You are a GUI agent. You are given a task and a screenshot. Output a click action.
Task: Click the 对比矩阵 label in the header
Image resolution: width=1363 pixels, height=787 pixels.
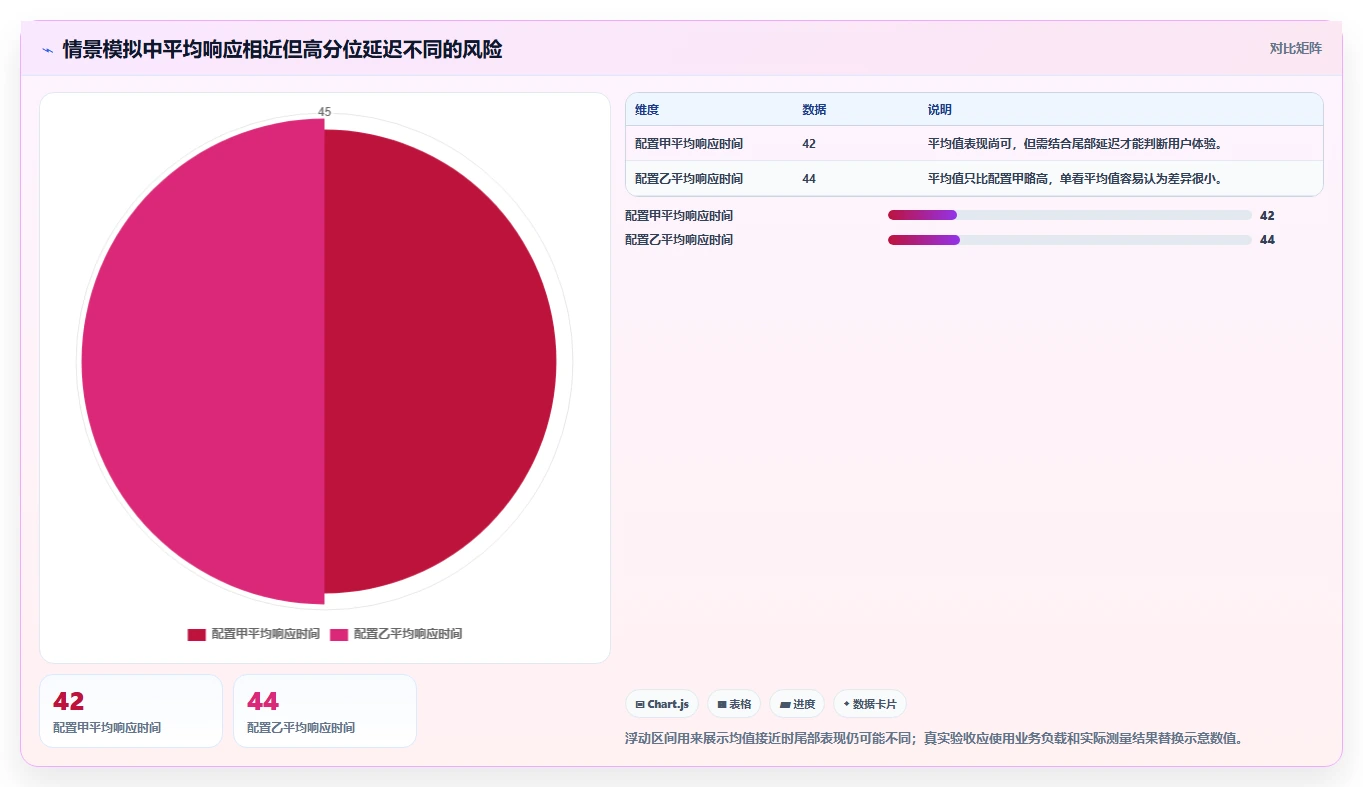[1295, 48]
